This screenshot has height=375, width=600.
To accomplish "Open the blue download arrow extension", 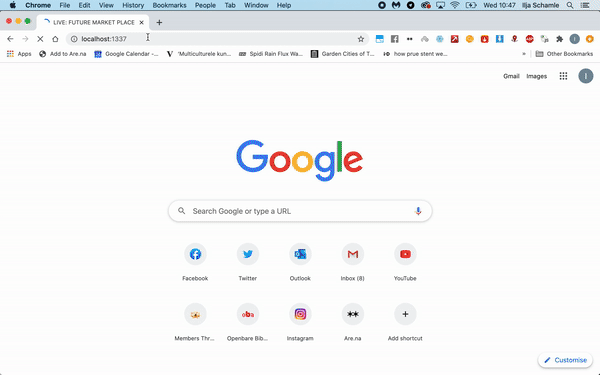I will 499,39.
